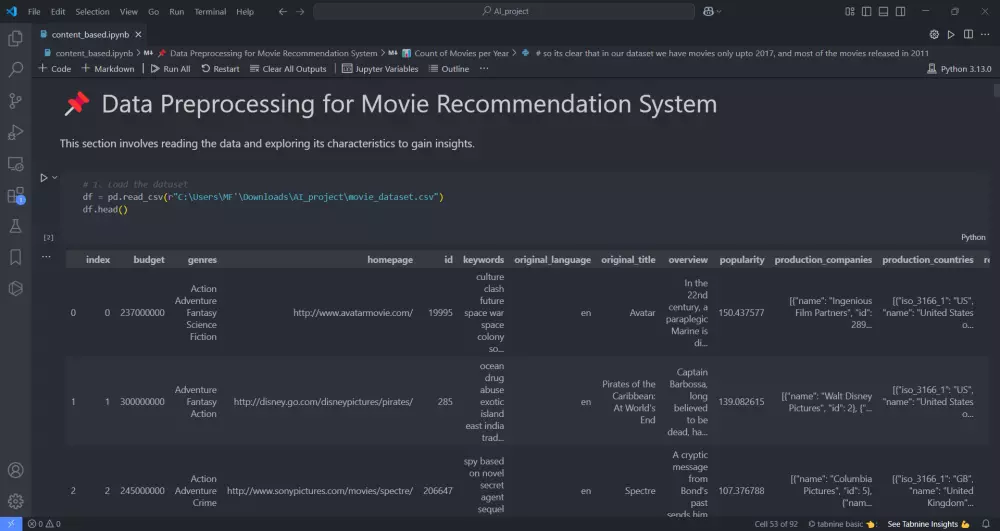Open Remote Explorer view
This screenshot has width=1000, height=531.
click(x=15, y=164)
